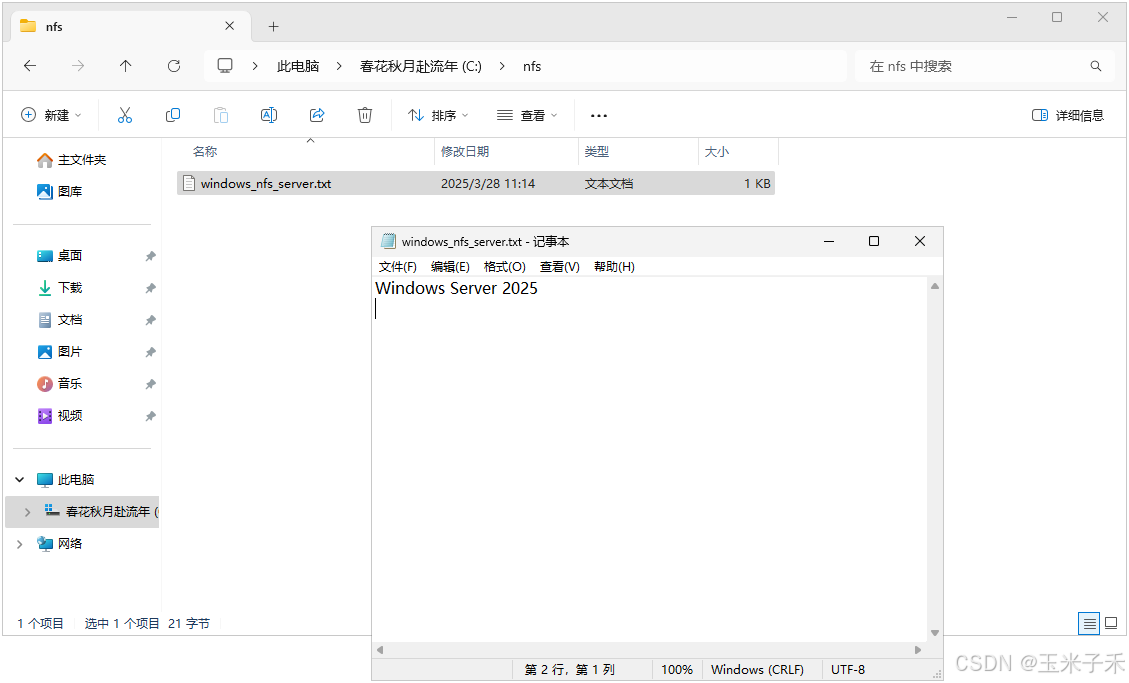Image resolution: width=1129 pixels, height=683 pixels.
Task: Expand the 春花秋月赴流年 drive node
Action: [x=27, y=512]
